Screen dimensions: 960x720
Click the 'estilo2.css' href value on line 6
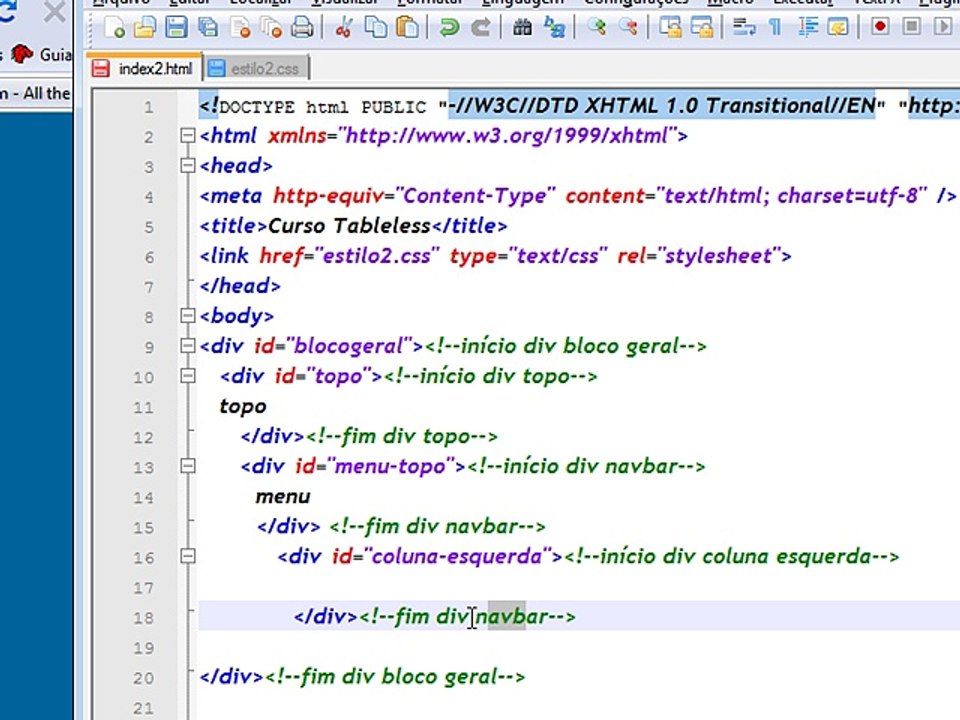377,256
